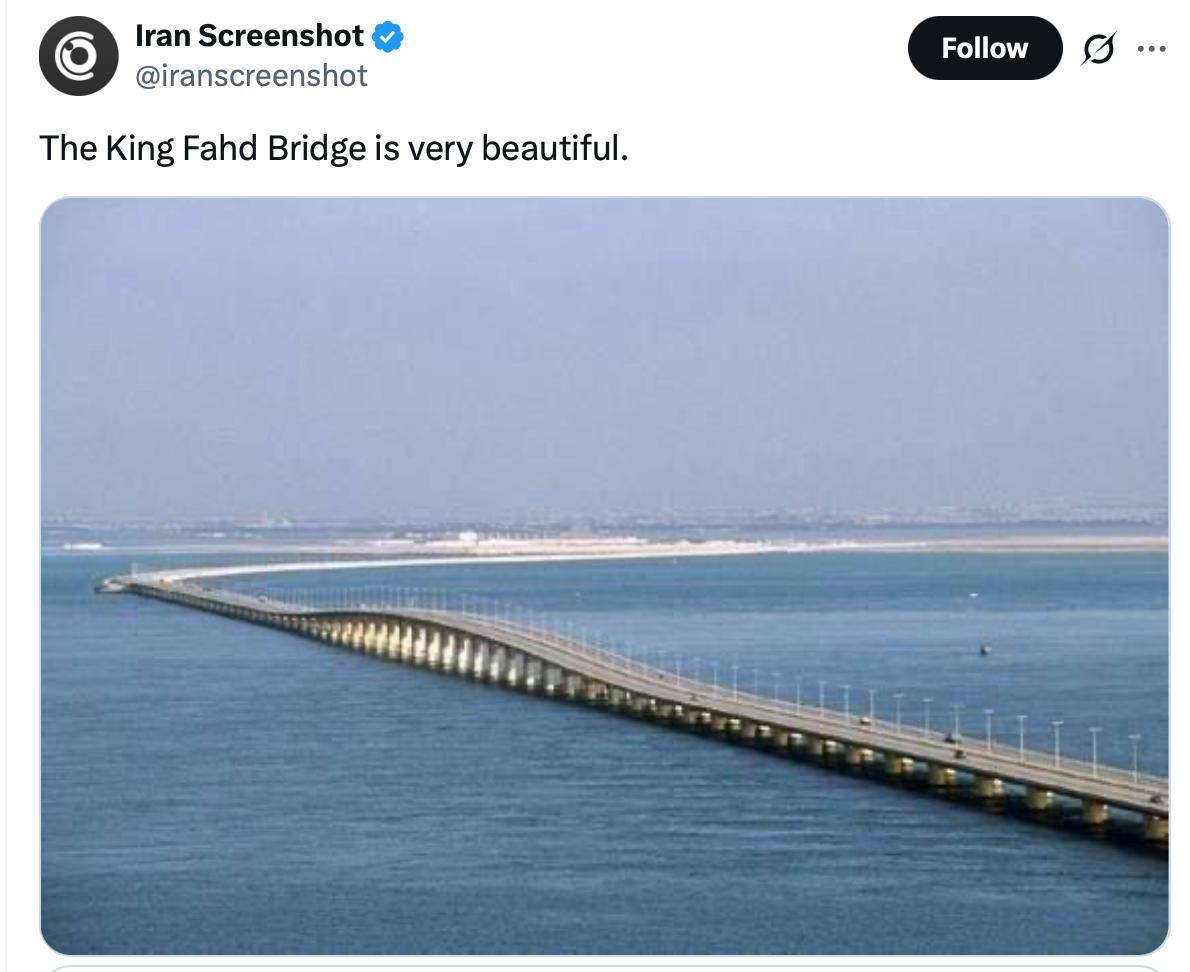Open the three-dot more options menu
Screen dimensions: 1190x972
coord(1151,48)
